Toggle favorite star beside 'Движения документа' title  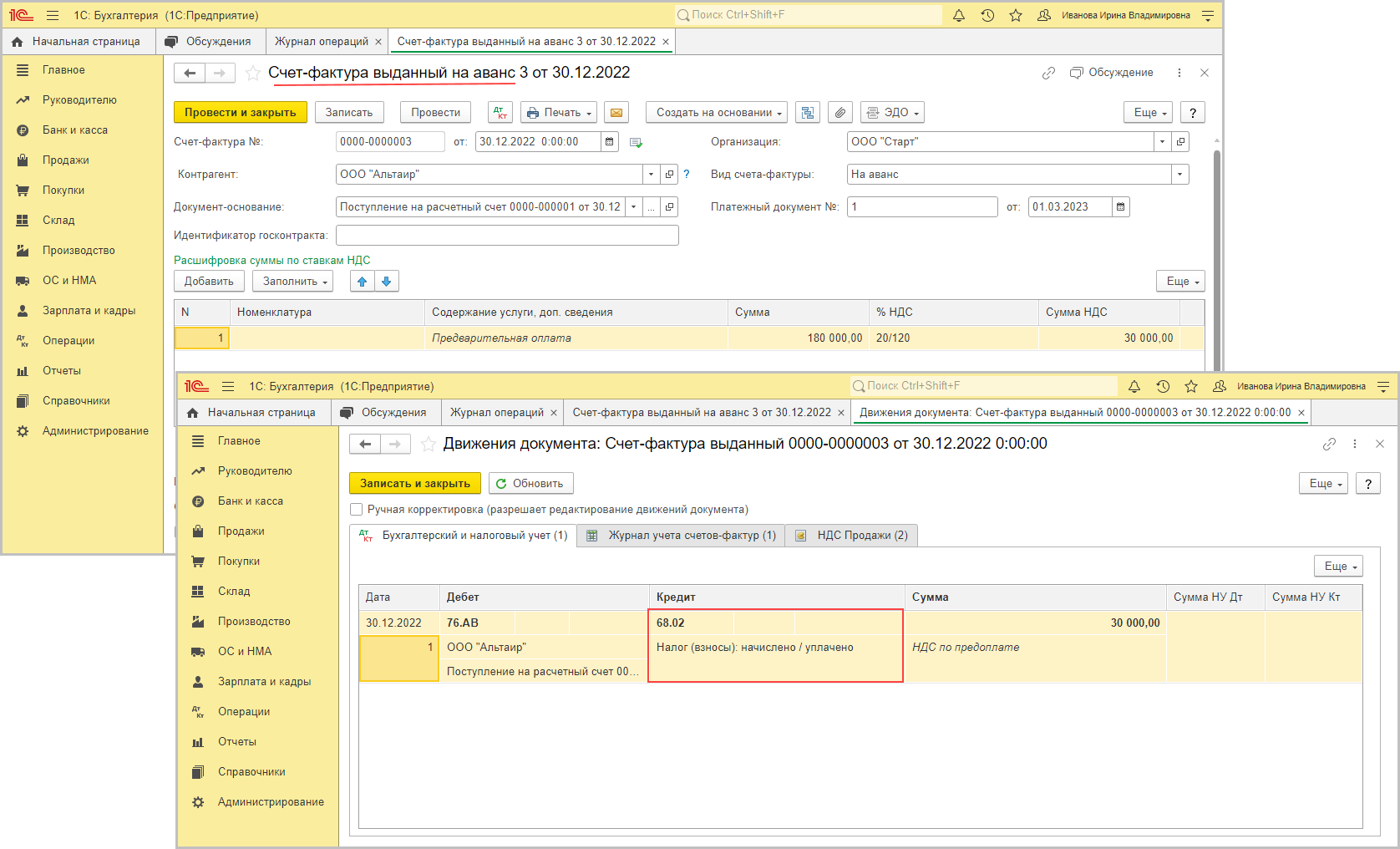(429, 445)
